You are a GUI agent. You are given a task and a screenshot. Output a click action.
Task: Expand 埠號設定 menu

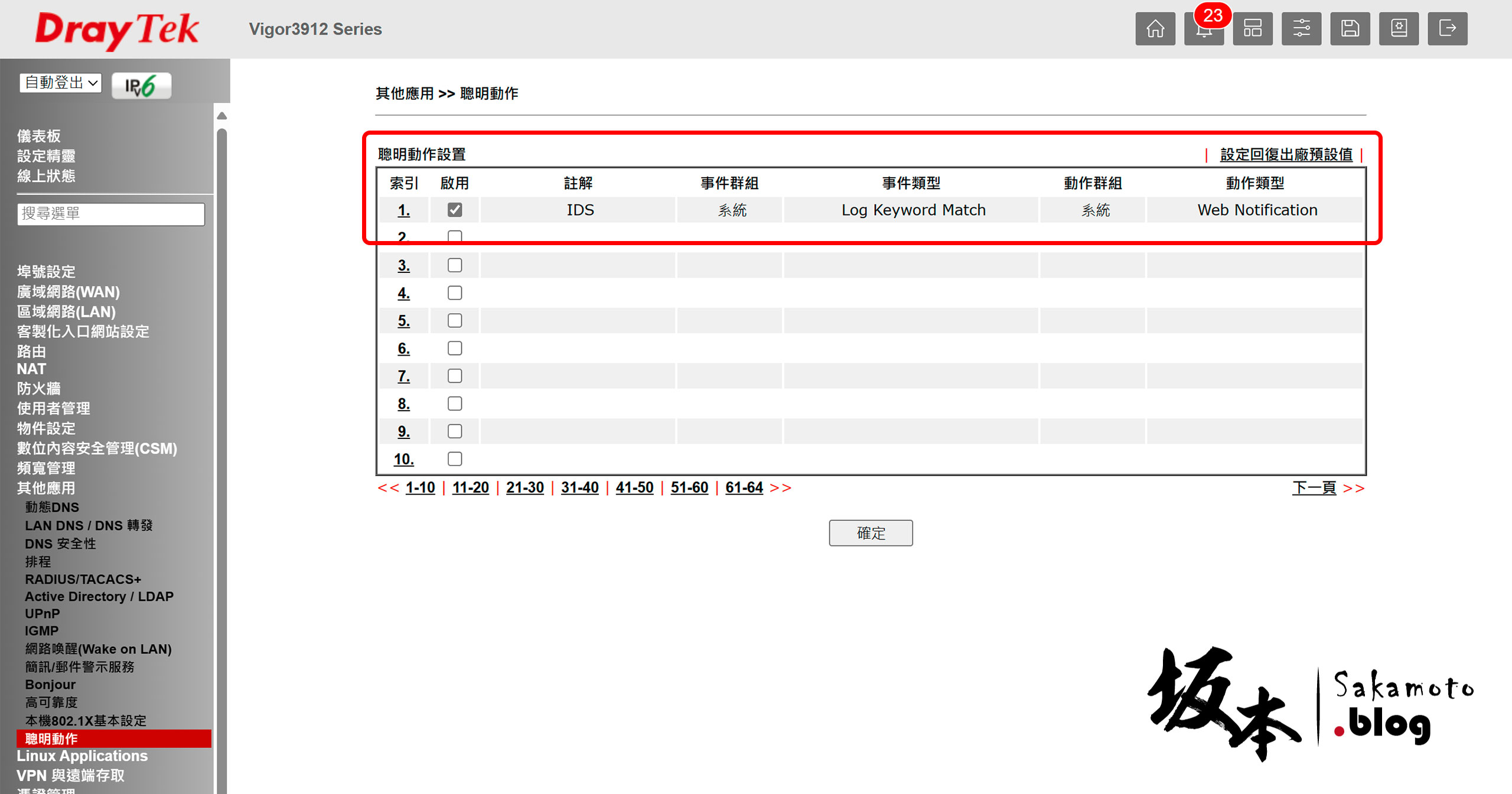[46, 272]
